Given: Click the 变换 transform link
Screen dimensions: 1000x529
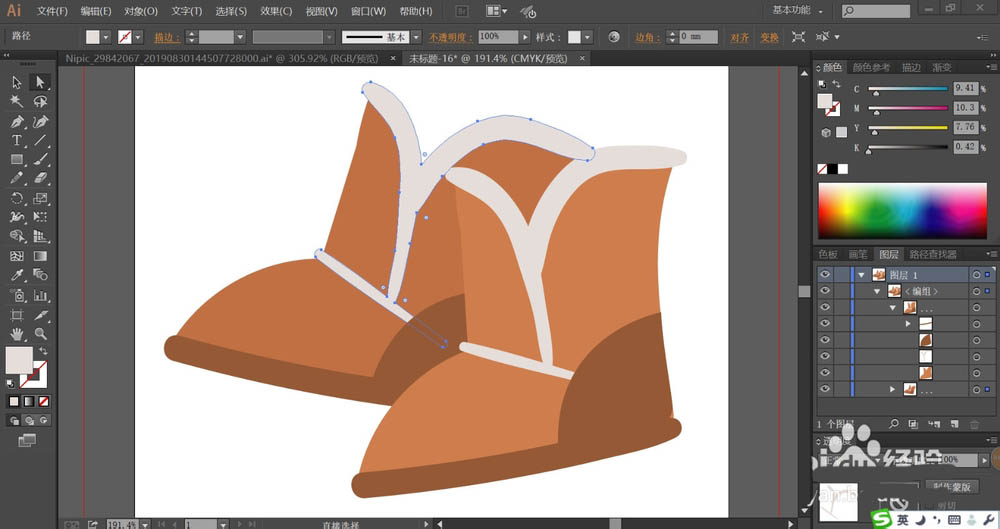Looking at the screenshot, I should [x=769, y=37].
